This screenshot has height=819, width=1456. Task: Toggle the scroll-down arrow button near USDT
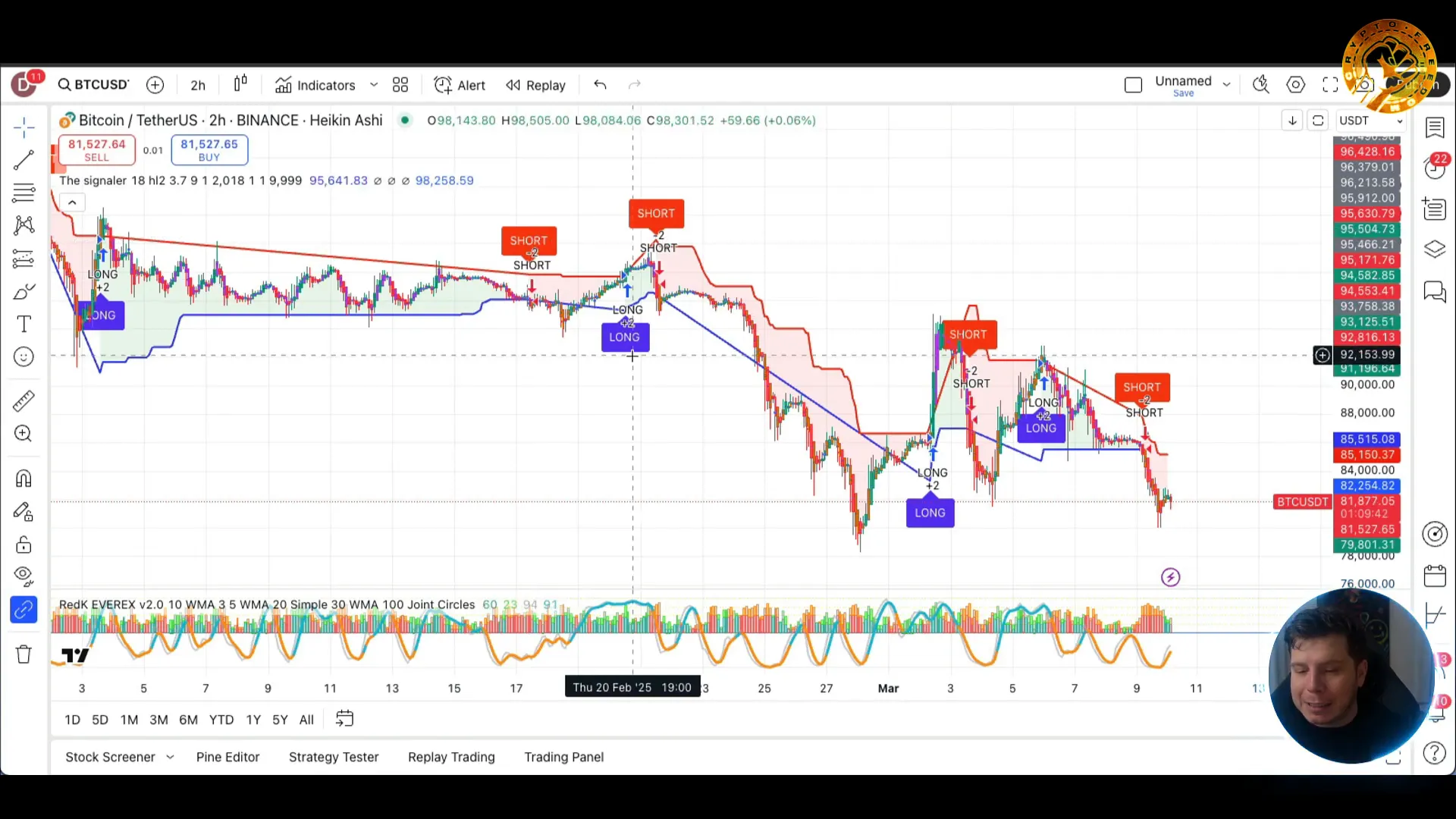1292,121
